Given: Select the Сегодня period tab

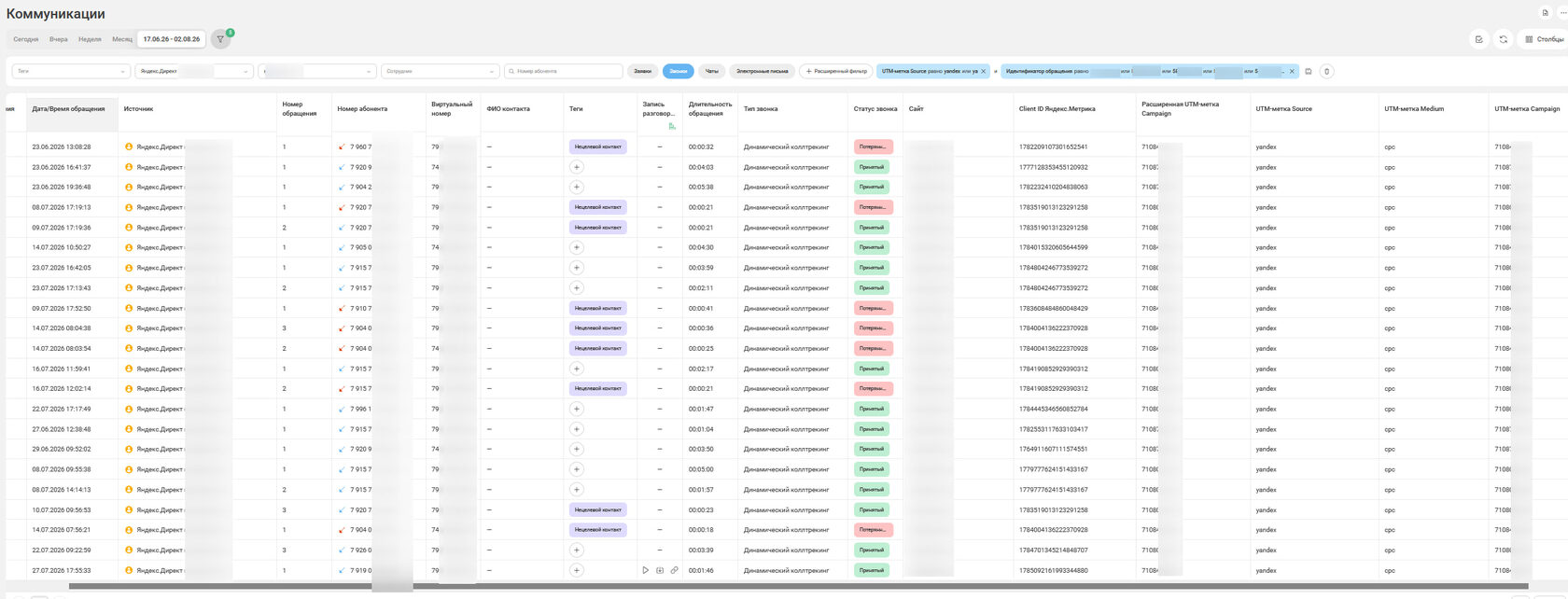Looking at the screenshot, I should click(x=26, y=39).
